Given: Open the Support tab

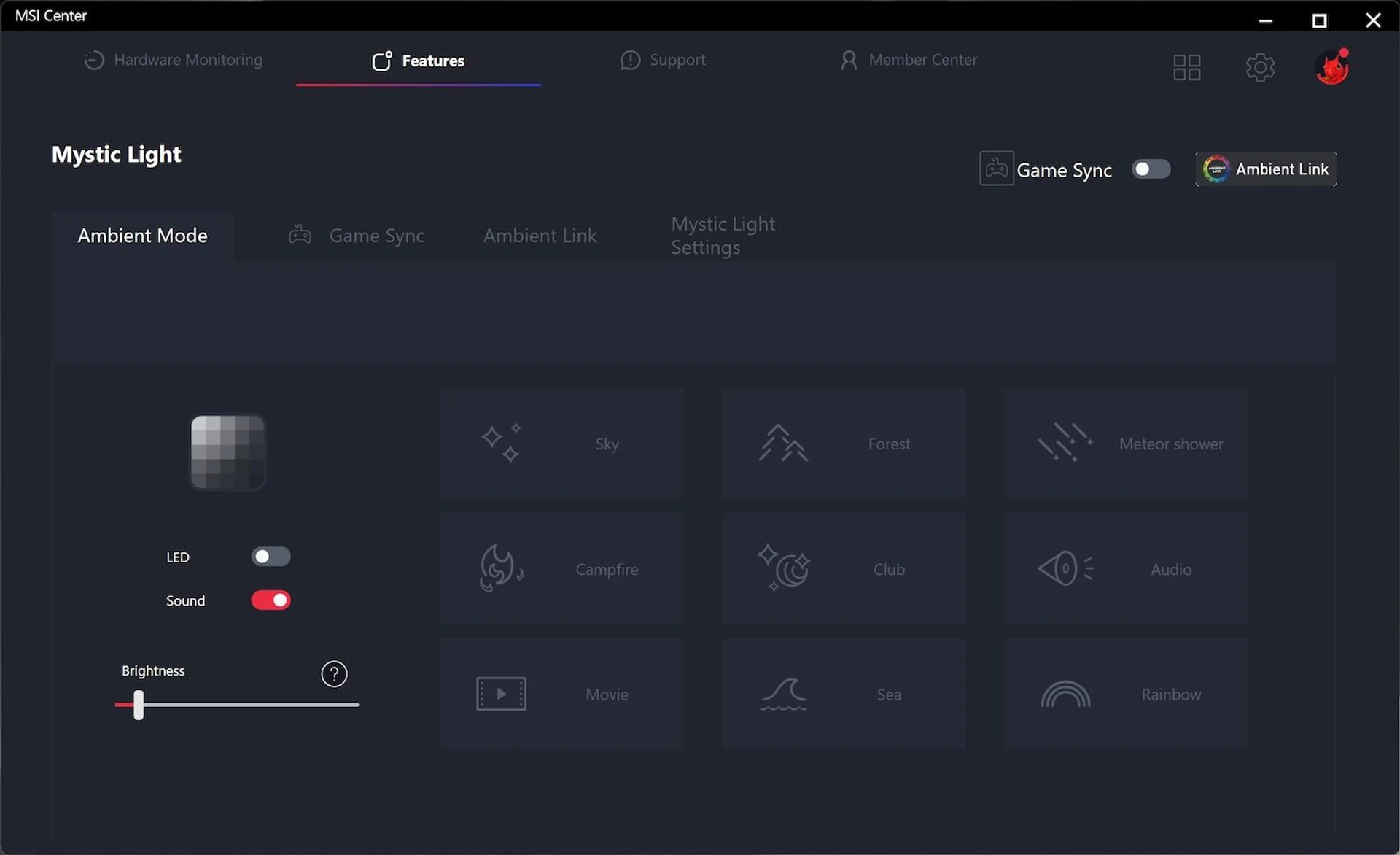Looking at the screenshot, I should tap(662, 60).
